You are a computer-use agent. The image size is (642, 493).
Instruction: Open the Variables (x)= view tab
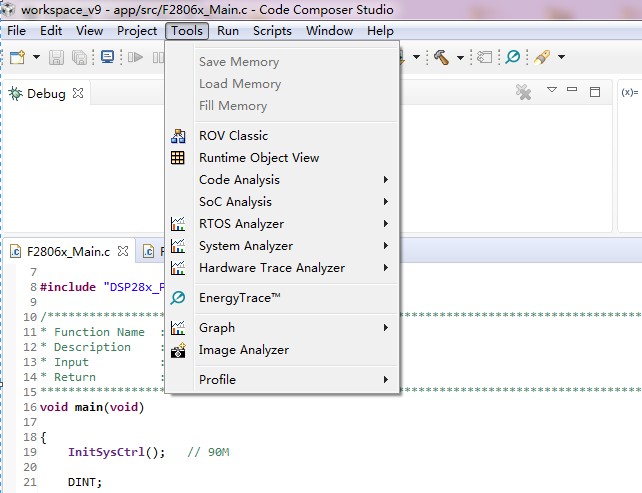pos(629,93)
